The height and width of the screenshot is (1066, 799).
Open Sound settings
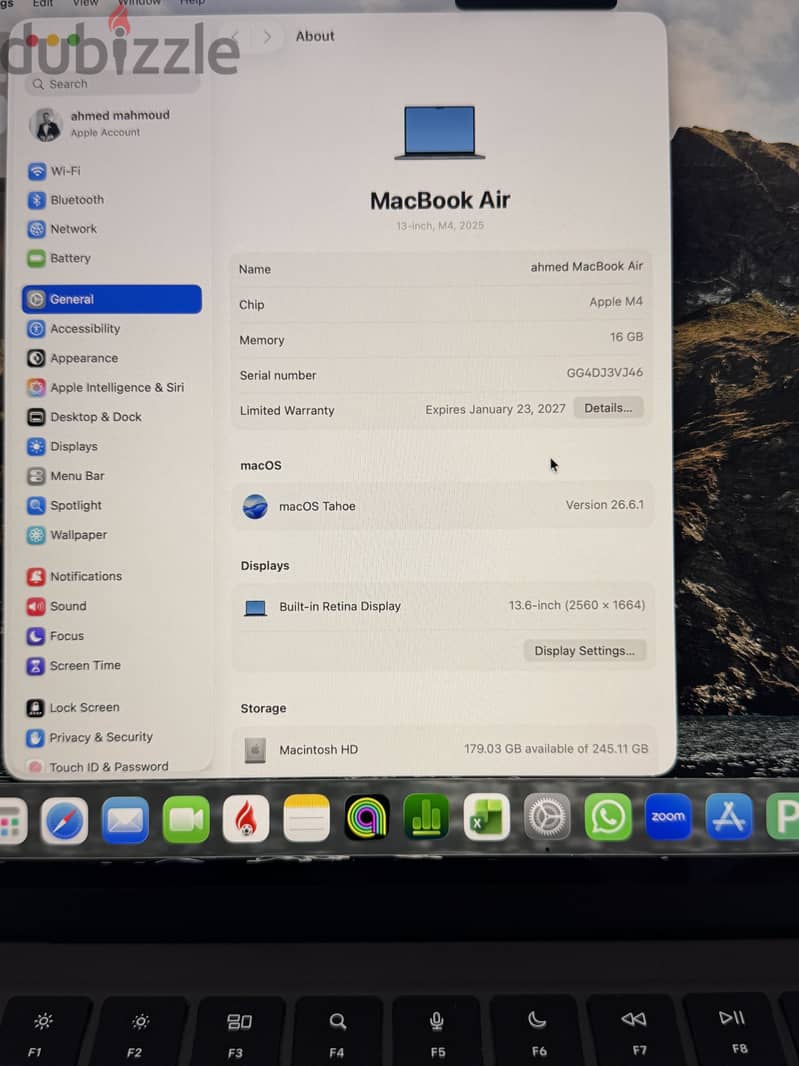tap(57, 606)
